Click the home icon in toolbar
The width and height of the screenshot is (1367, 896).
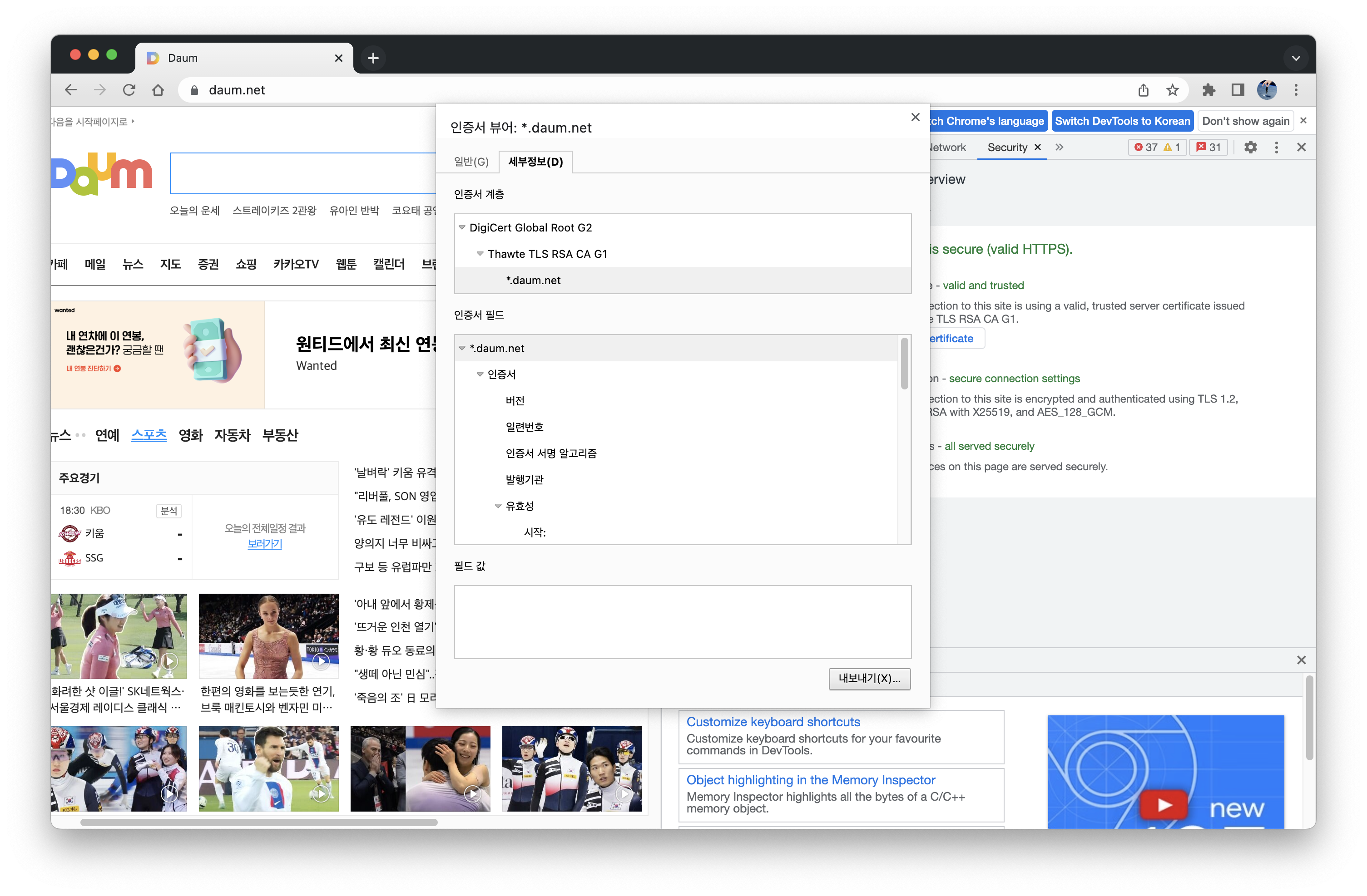pyautogui.click(x=158, y=90)
